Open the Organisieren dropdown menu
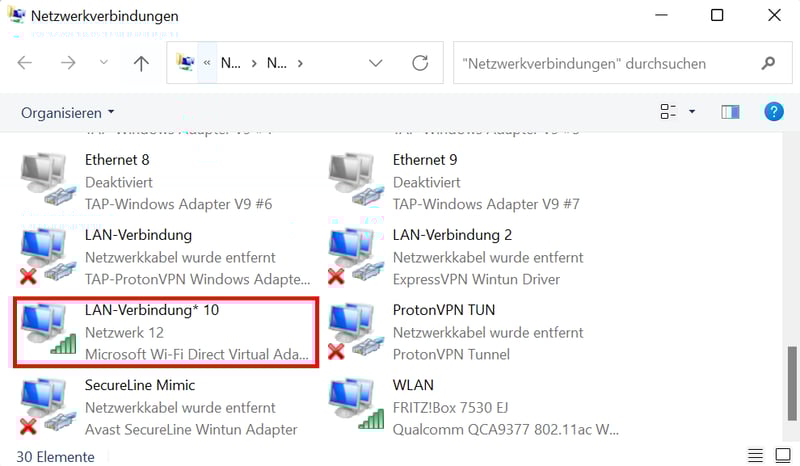Screen dimensions: 800x466 coord(68,112)
